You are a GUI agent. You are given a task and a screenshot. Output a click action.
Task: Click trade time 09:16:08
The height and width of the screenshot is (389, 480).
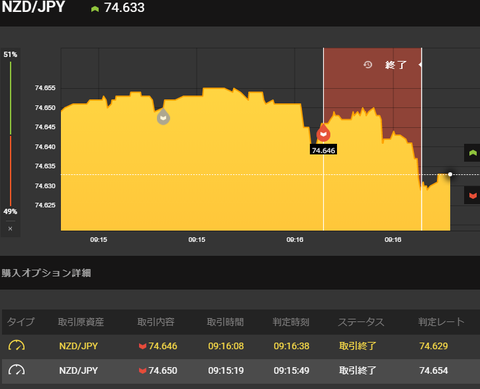pos(226,346)
